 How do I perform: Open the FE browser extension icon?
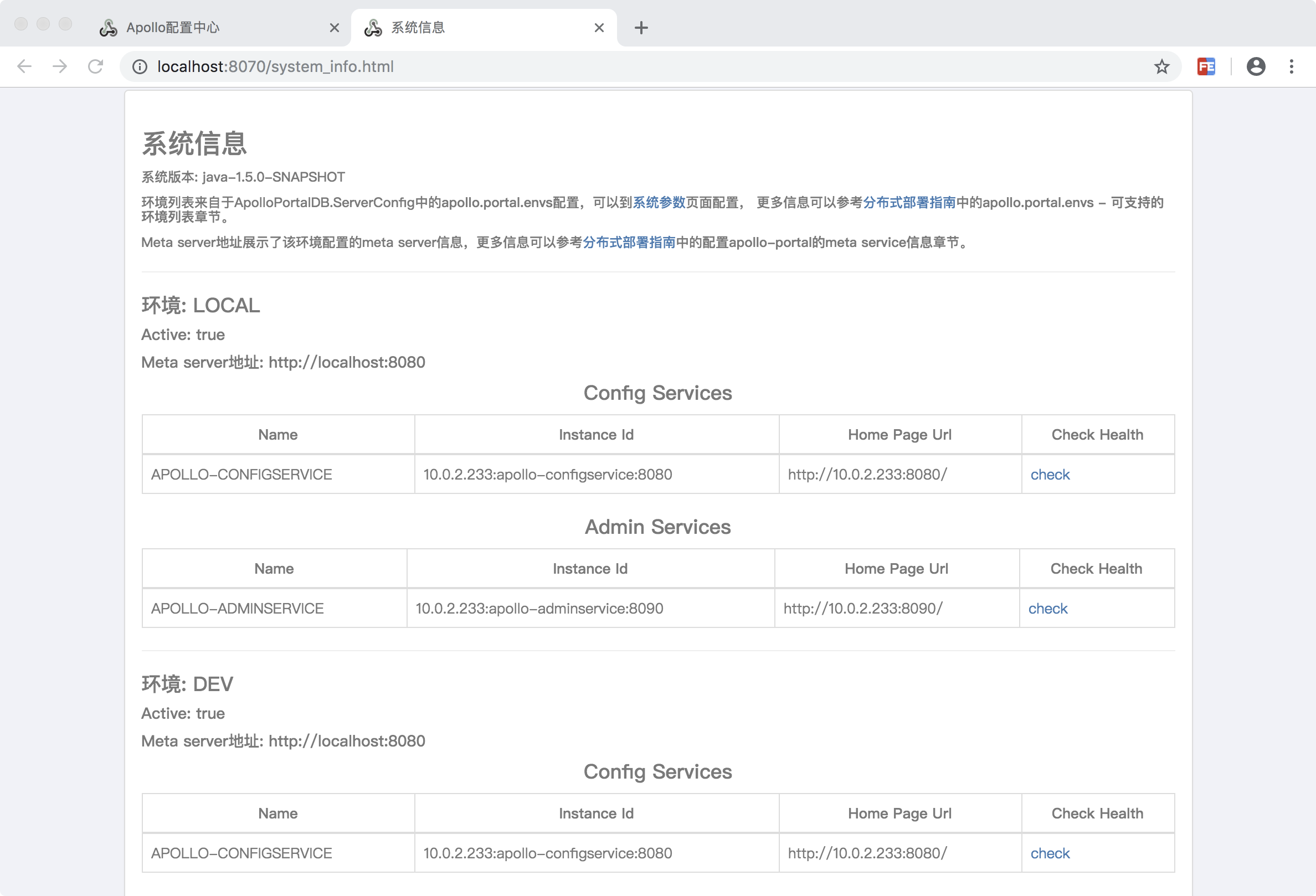(x=1206, y=67)
